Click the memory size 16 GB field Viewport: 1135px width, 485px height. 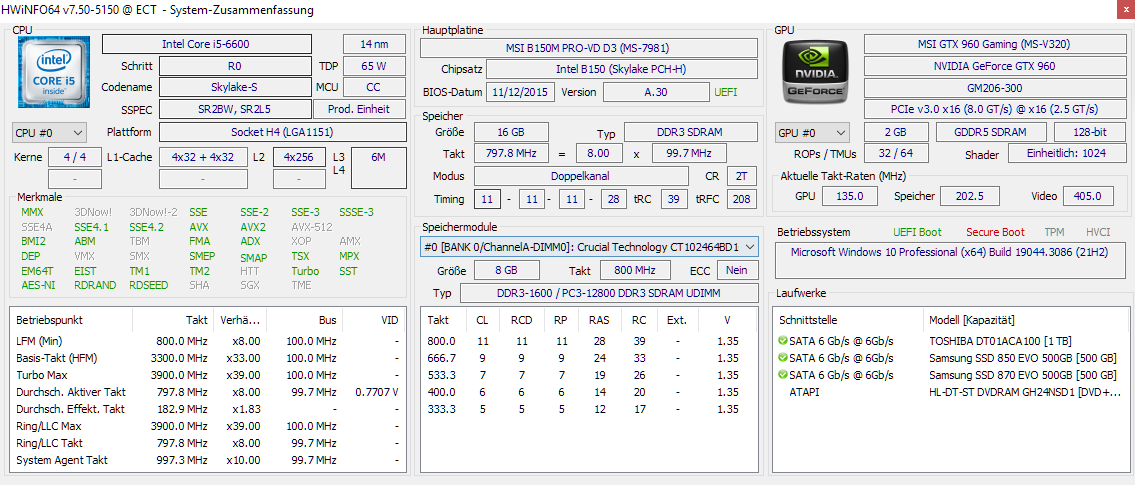(x=511, y=132)
